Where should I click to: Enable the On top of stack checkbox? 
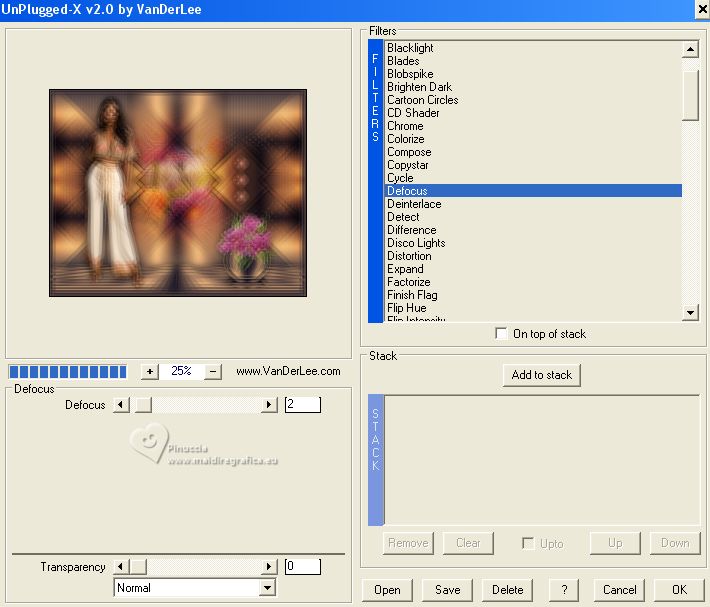[501, 334]
